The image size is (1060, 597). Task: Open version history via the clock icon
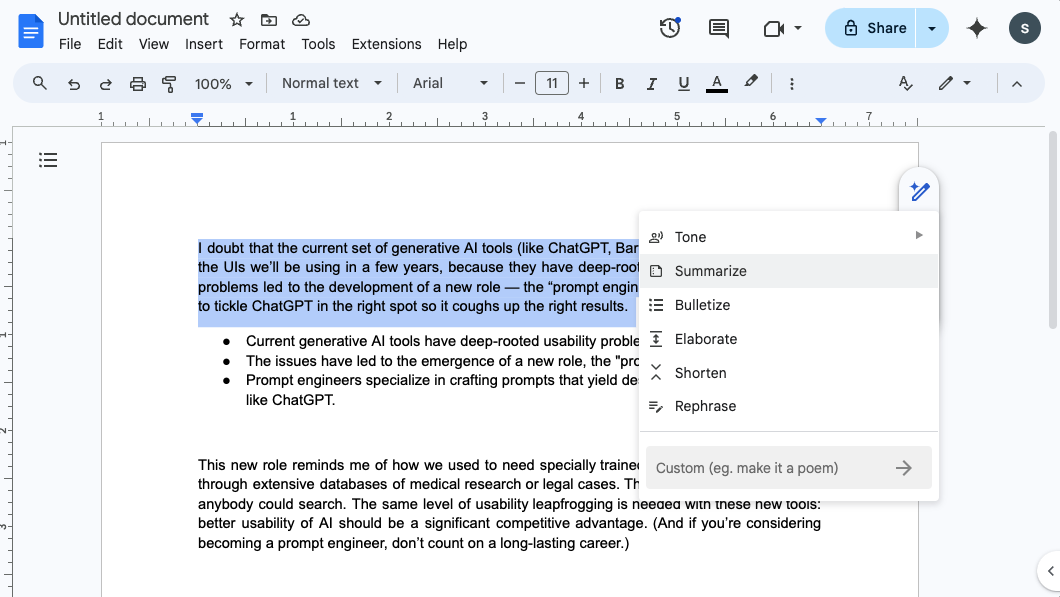[x=669, y=28]
